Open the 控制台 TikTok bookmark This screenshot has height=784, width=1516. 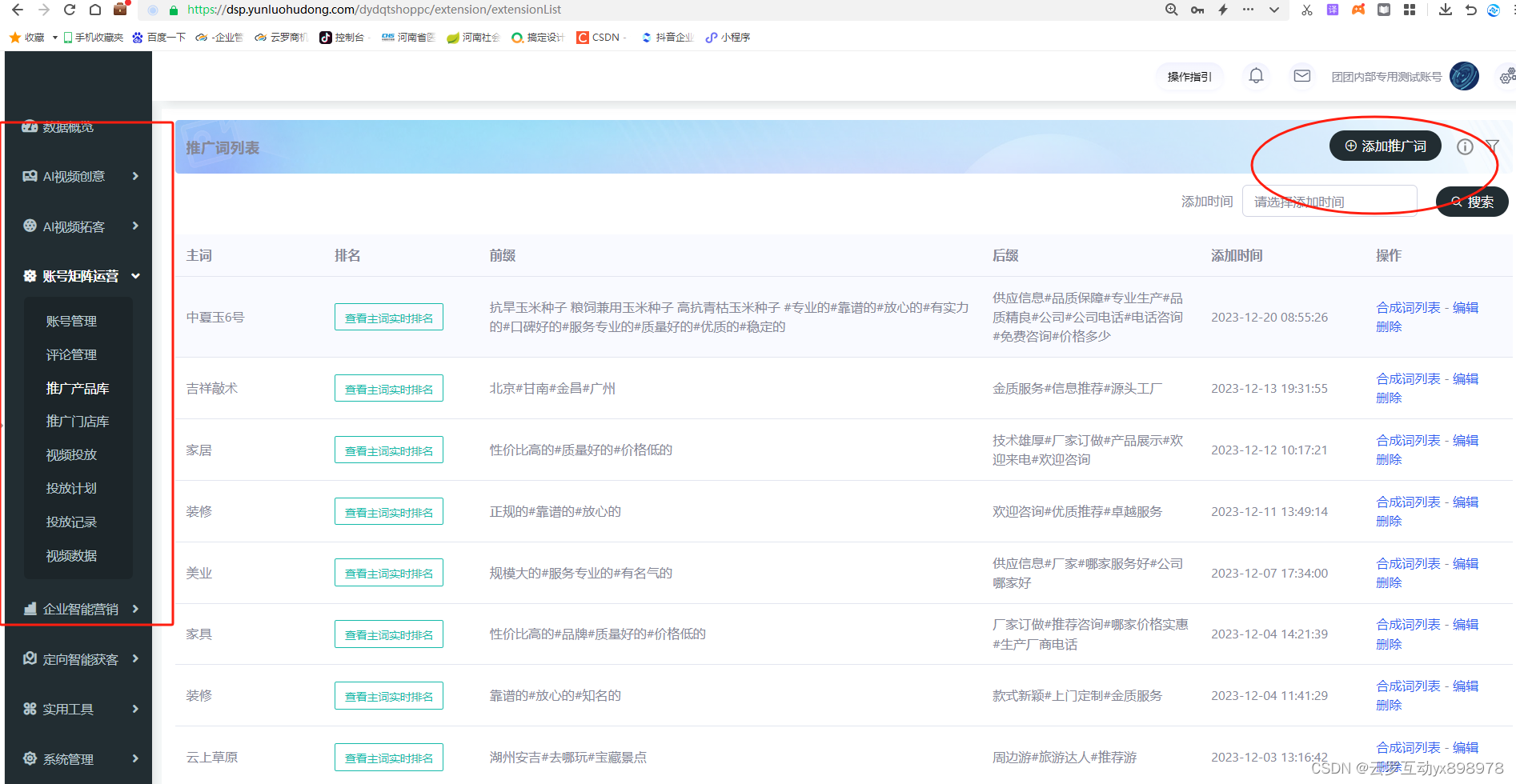pyautogui.click(x=342, y=38)
